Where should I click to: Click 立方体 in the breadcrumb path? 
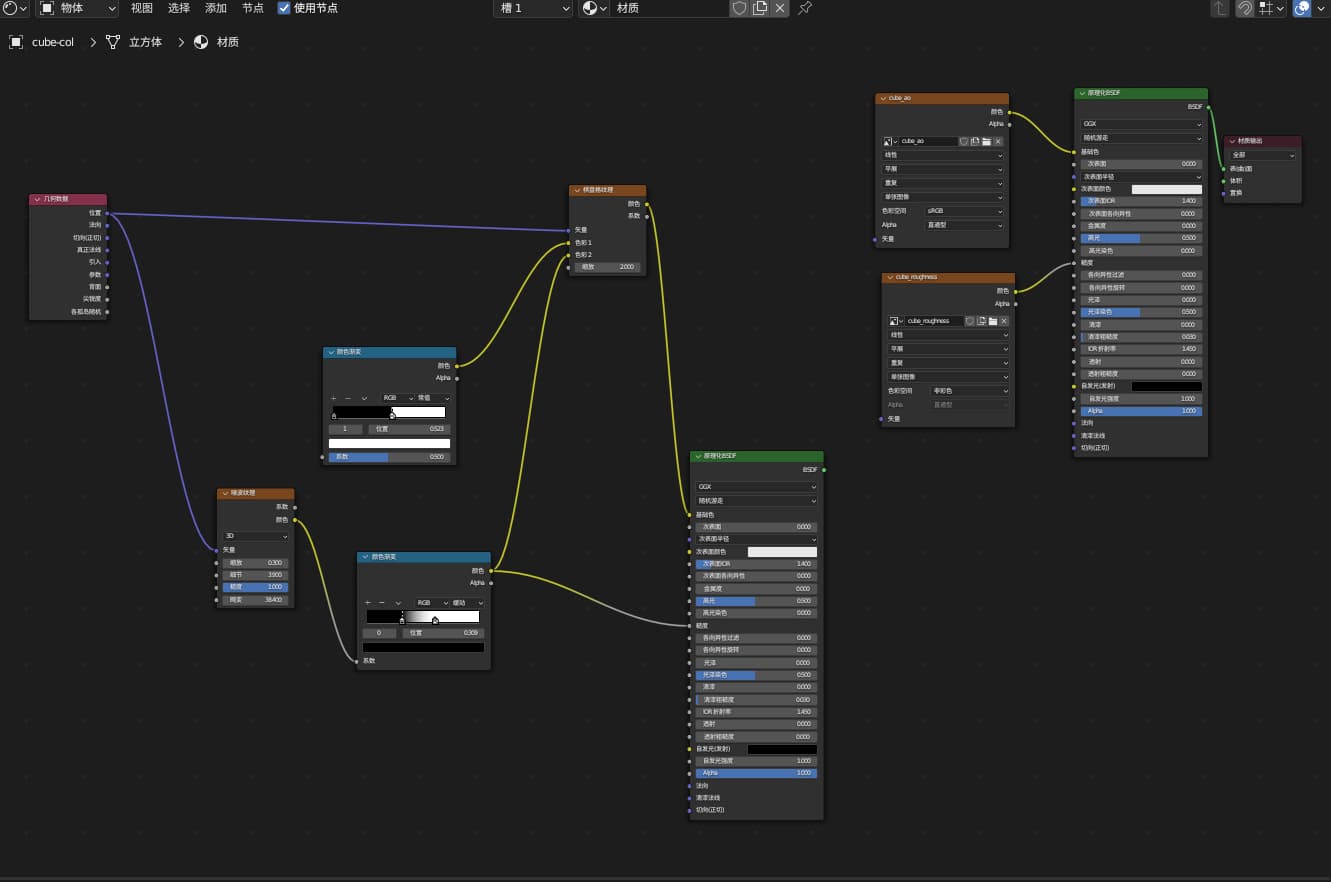click(x=145, y=42)
